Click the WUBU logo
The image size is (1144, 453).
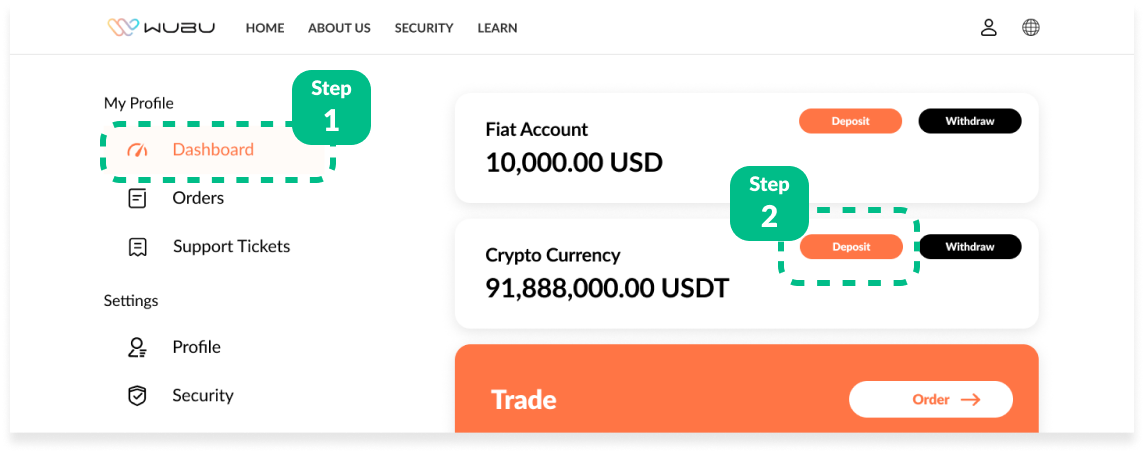click(160, 28)
